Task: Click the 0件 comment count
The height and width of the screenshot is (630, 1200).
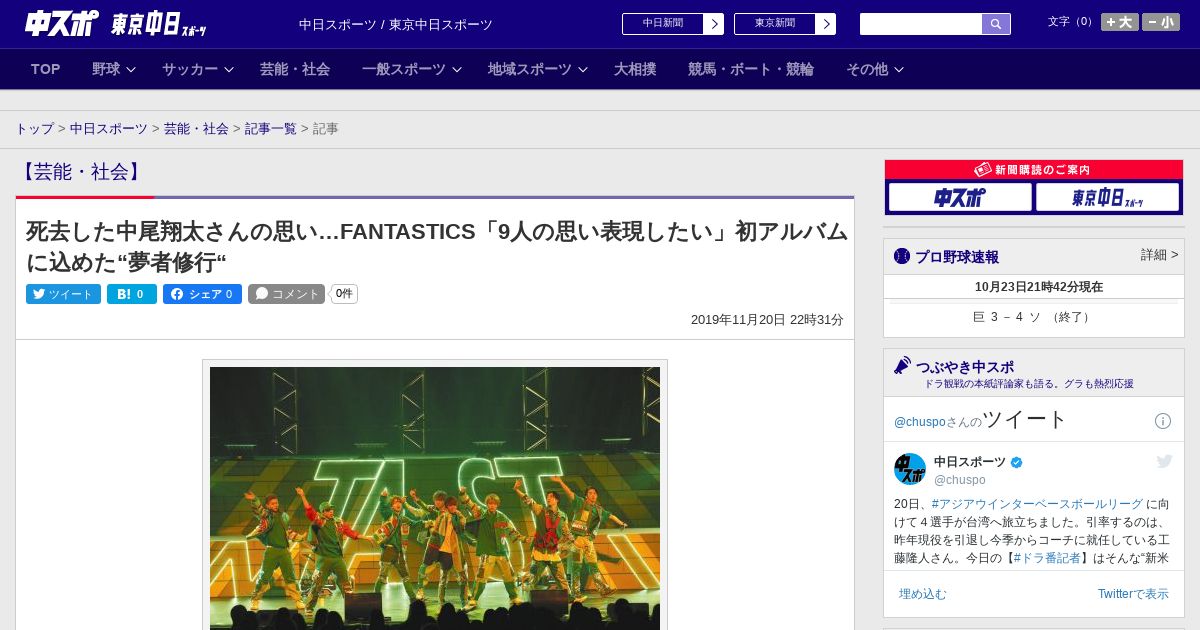Action: (x=344, y=294)
